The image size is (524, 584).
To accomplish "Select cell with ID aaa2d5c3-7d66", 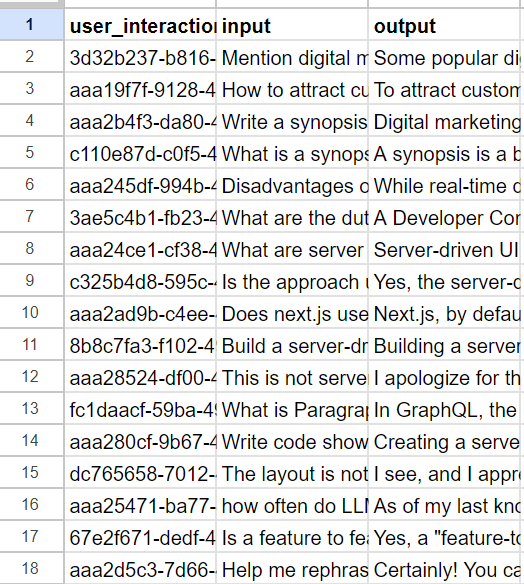I will click(140, 569).
